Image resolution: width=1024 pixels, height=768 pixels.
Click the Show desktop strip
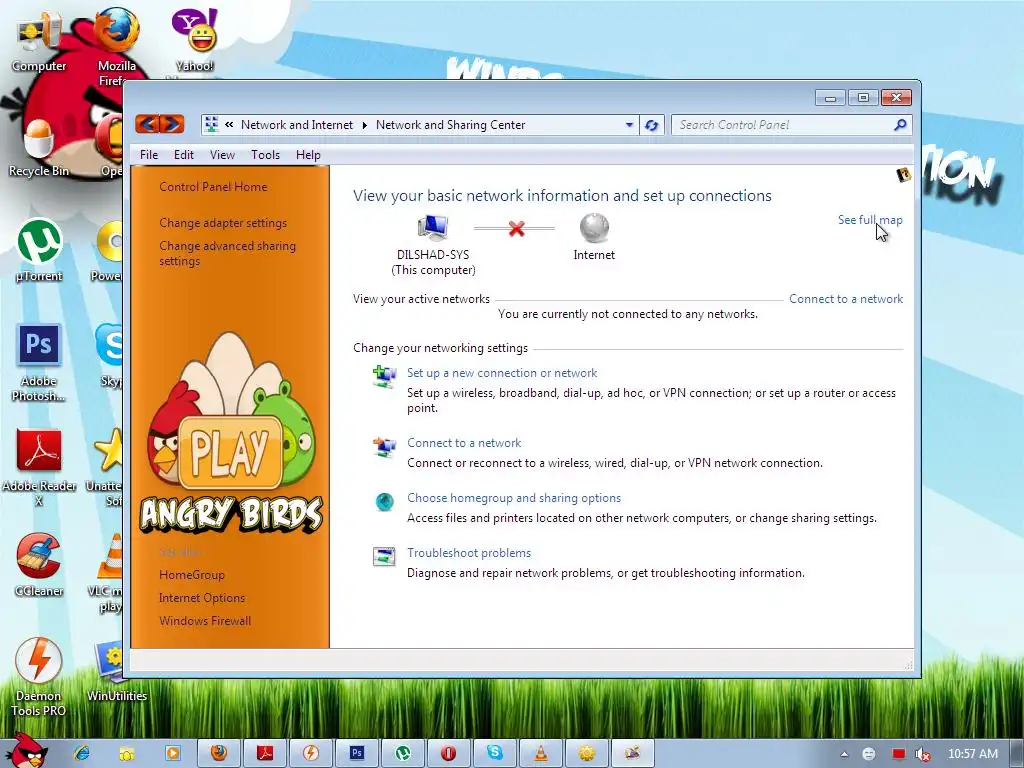pos(1019,754)
